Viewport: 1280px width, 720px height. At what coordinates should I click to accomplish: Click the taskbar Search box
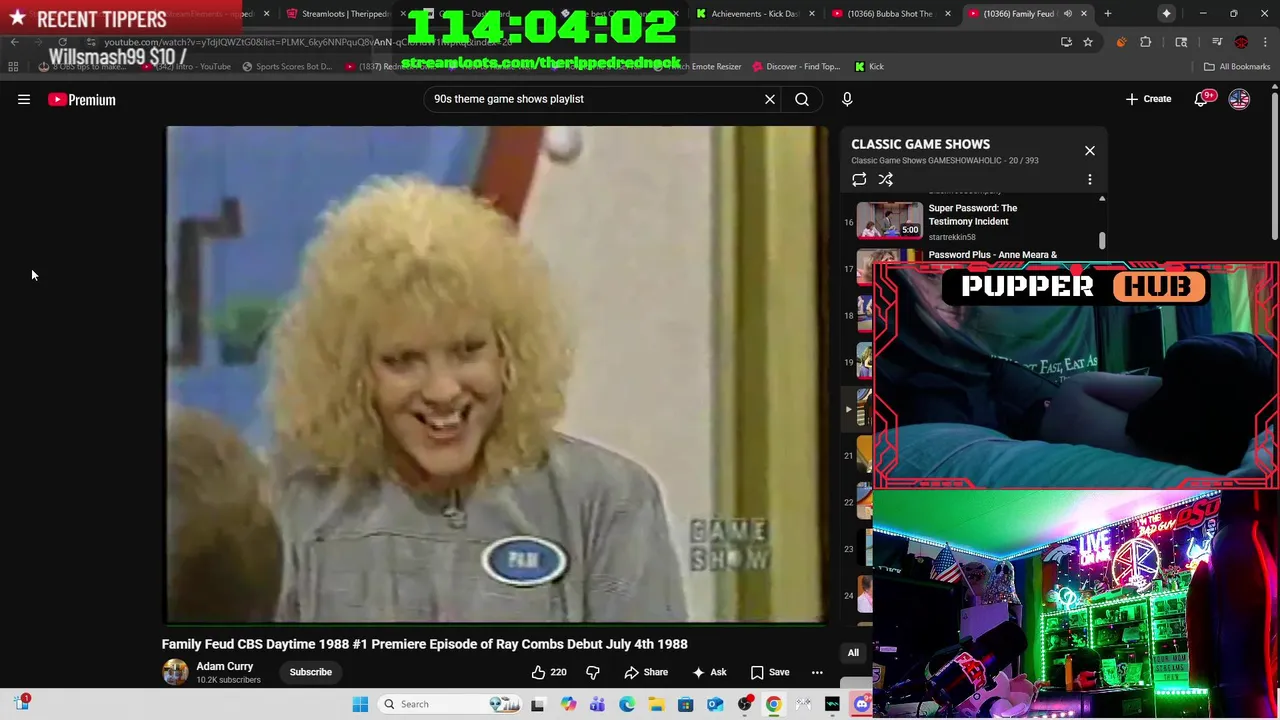[452, 704]
